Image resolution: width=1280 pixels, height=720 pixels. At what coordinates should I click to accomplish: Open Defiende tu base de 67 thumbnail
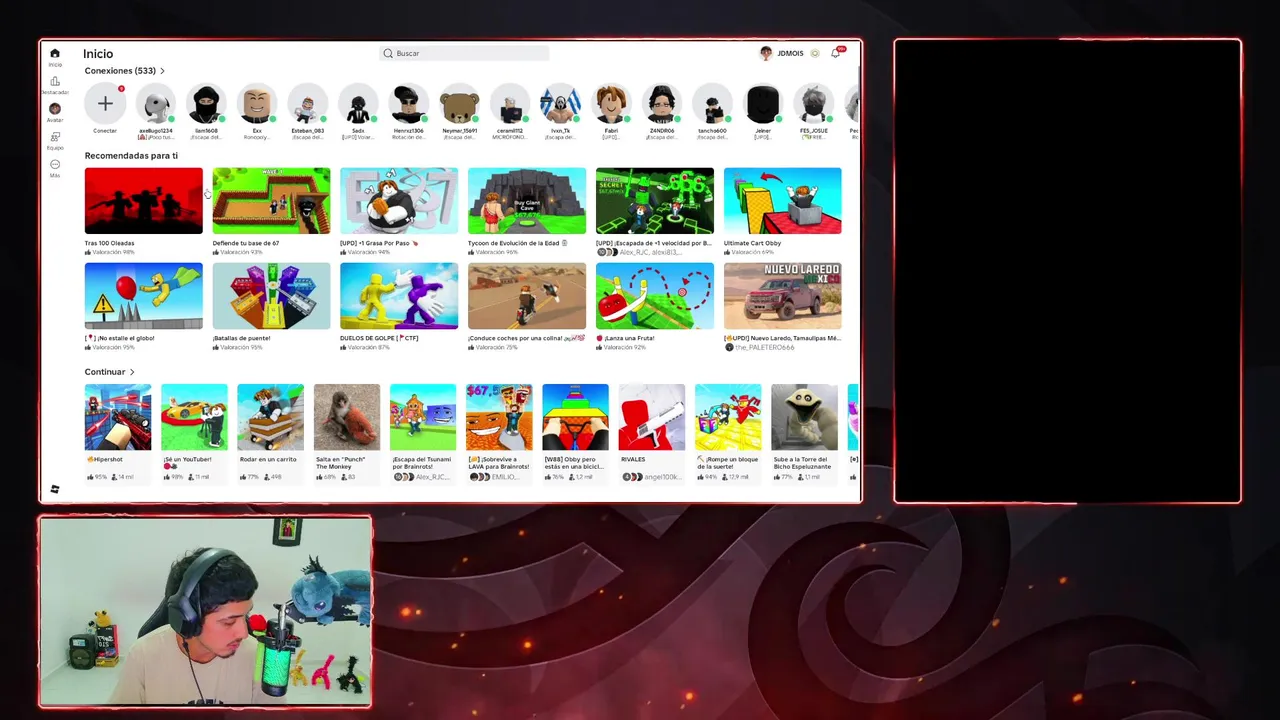point(271,201)
